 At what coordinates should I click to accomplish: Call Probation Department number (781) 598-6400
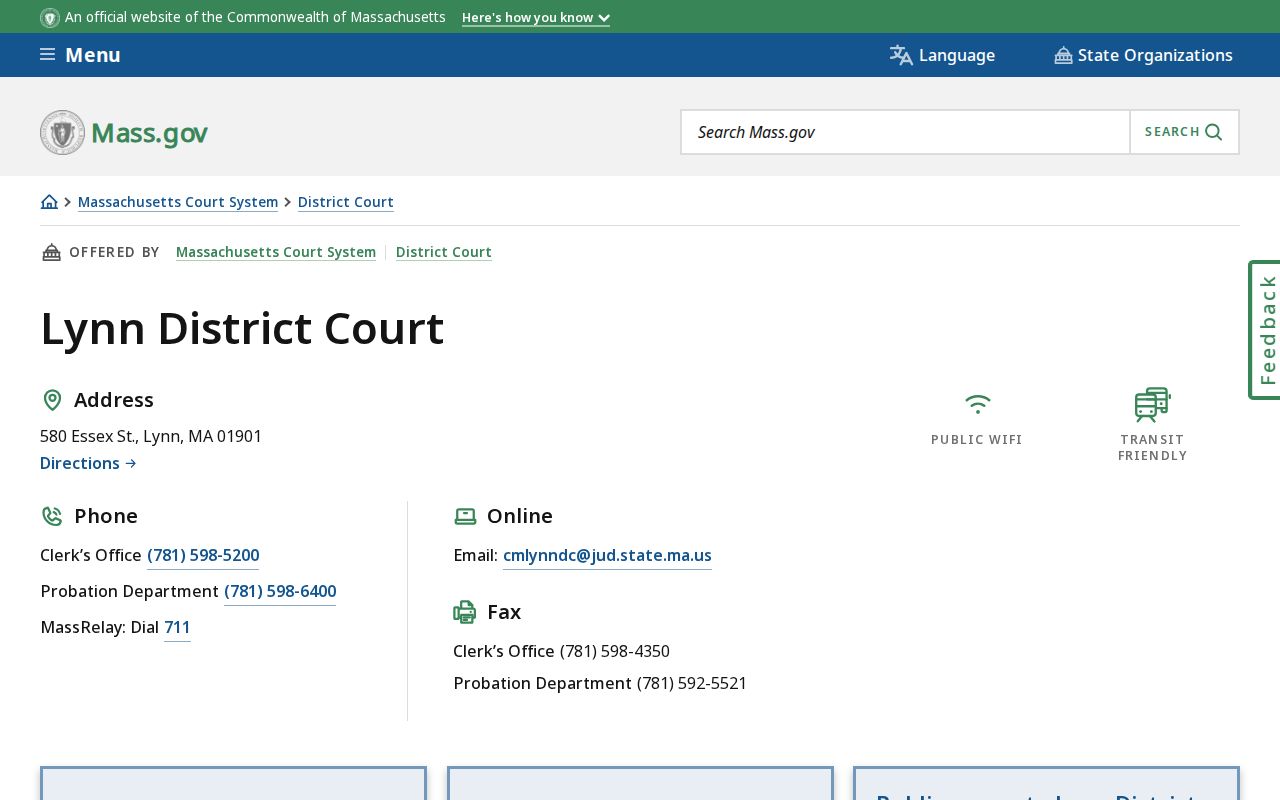tap(280, 591)
